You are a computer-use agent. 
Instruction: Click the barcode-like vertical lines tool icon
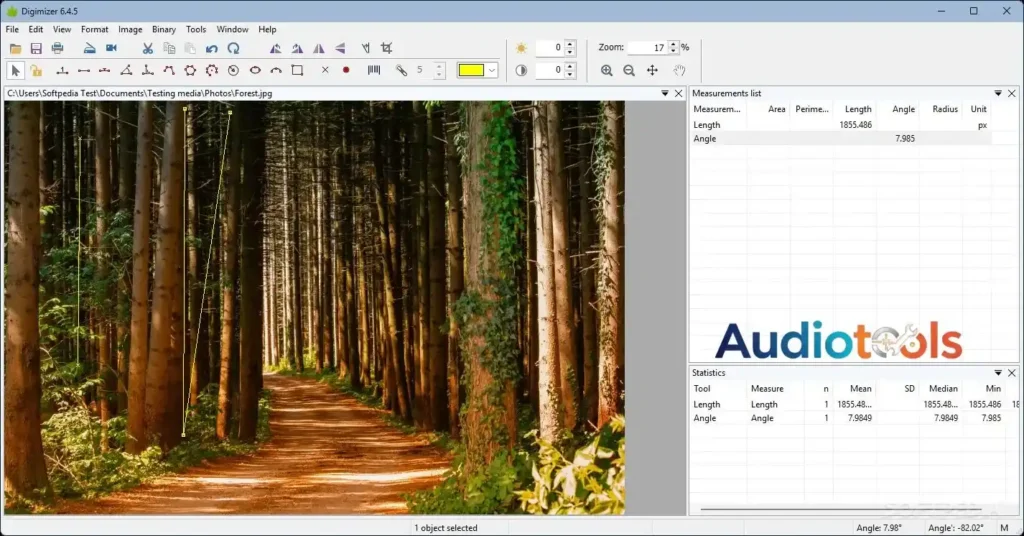374,70
